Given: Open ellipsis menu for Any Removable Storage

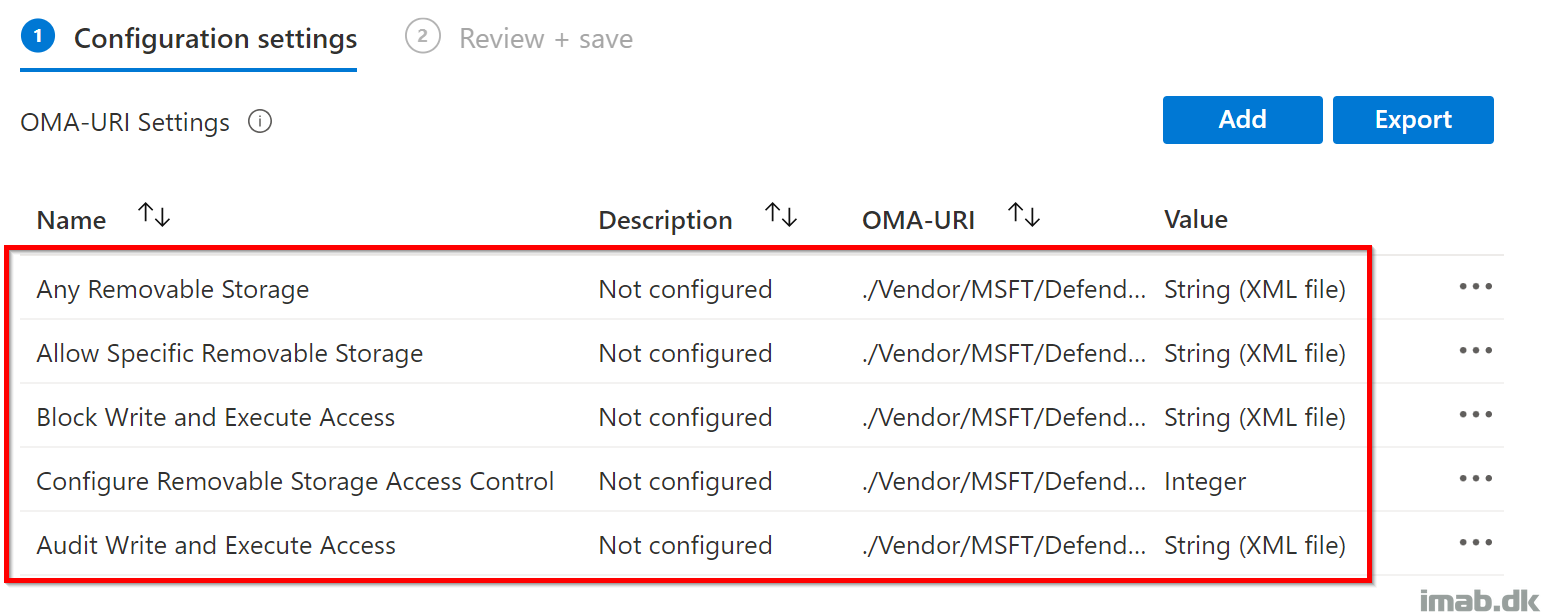Looking at the screenshot, I should click(1475, 287).
